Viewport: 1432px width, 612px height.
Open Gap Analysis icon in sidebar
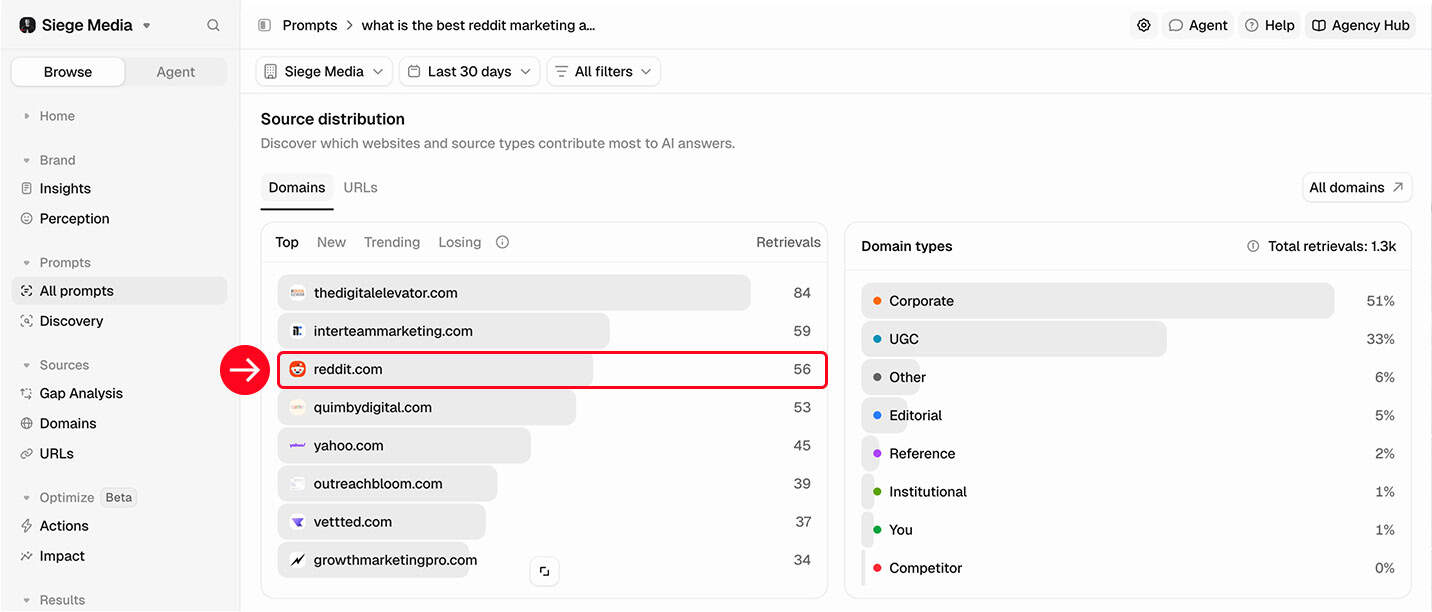[x=27, y=393]
